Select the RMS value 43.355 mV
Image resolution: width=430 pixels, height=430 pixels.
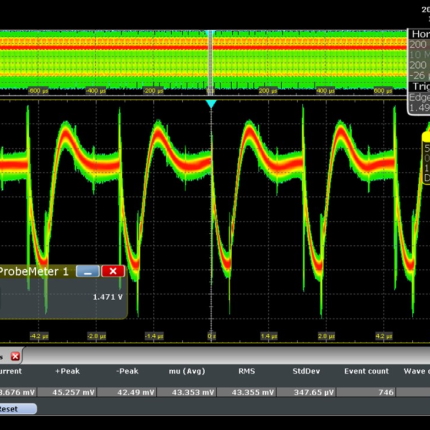point(247,392)
